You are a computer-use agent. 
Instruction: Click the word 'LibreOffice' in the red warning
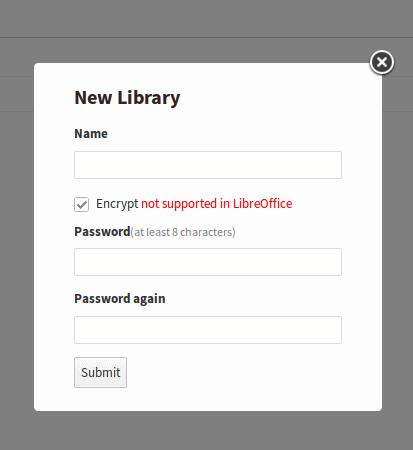(262, 204)
